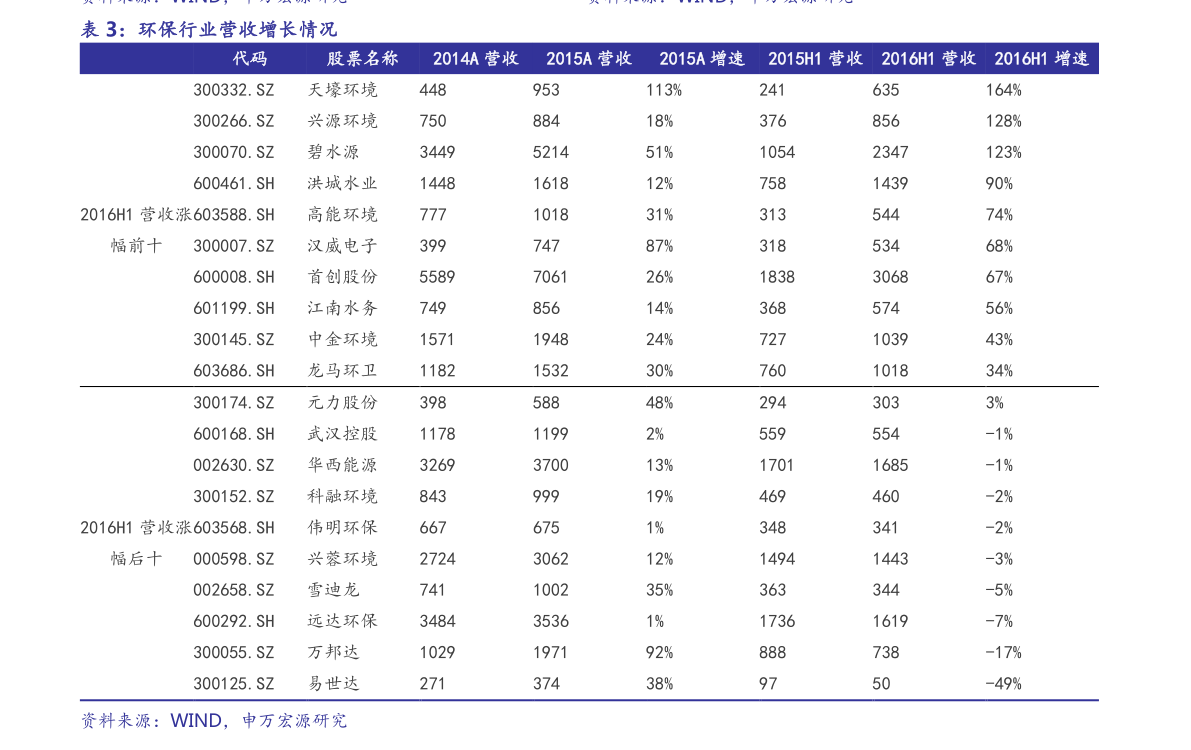Viewport: 1191px width, 750px height.
Task: Click the 2015A 增速 column header
Action: tap(702, 59)
